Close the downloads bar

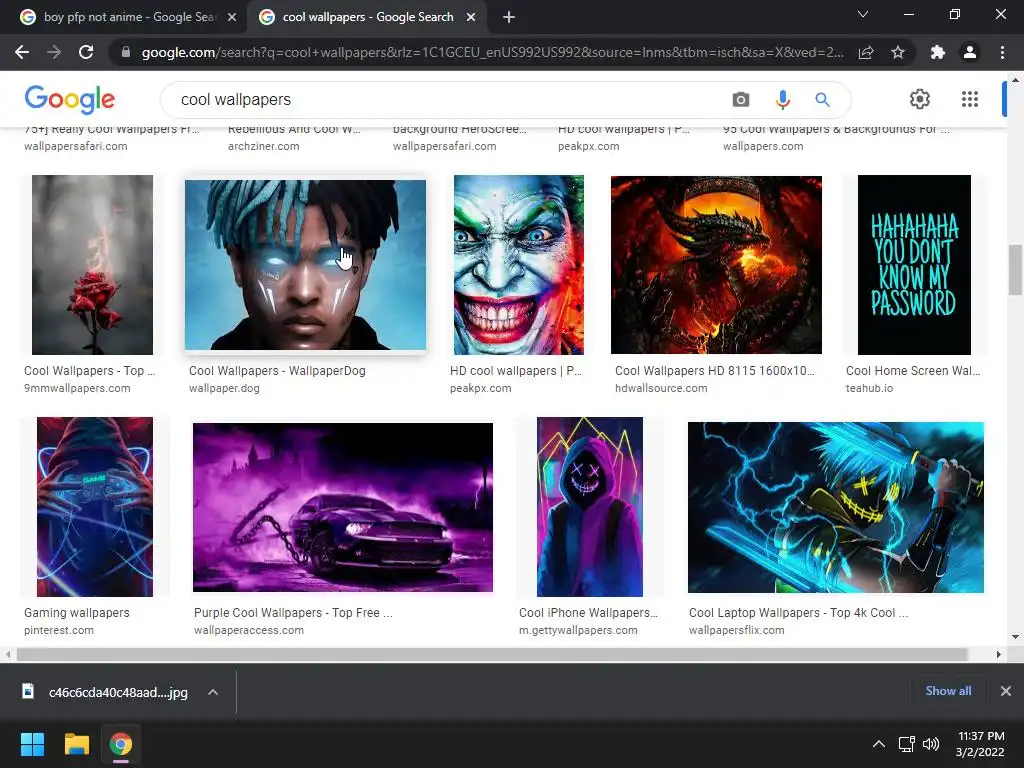coord(1006,691)
